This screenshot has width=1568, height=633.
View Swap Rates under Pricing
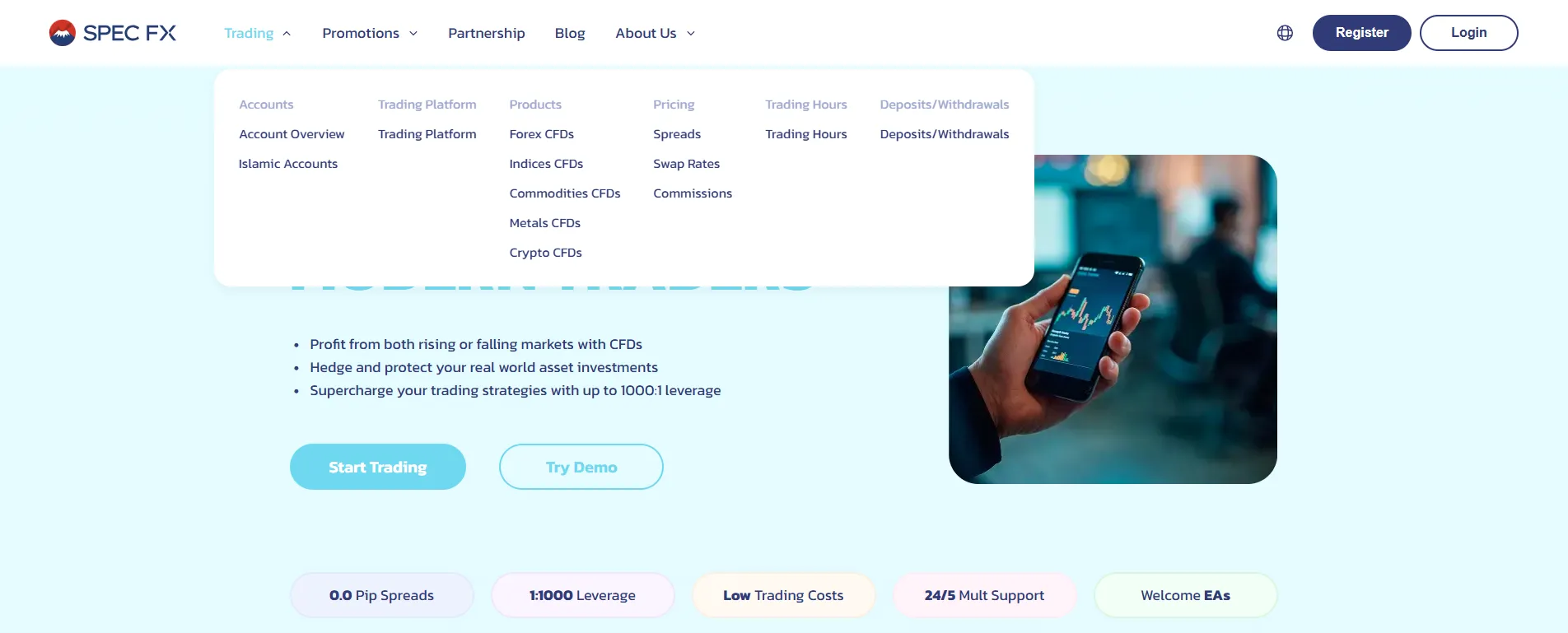point(687,164)
